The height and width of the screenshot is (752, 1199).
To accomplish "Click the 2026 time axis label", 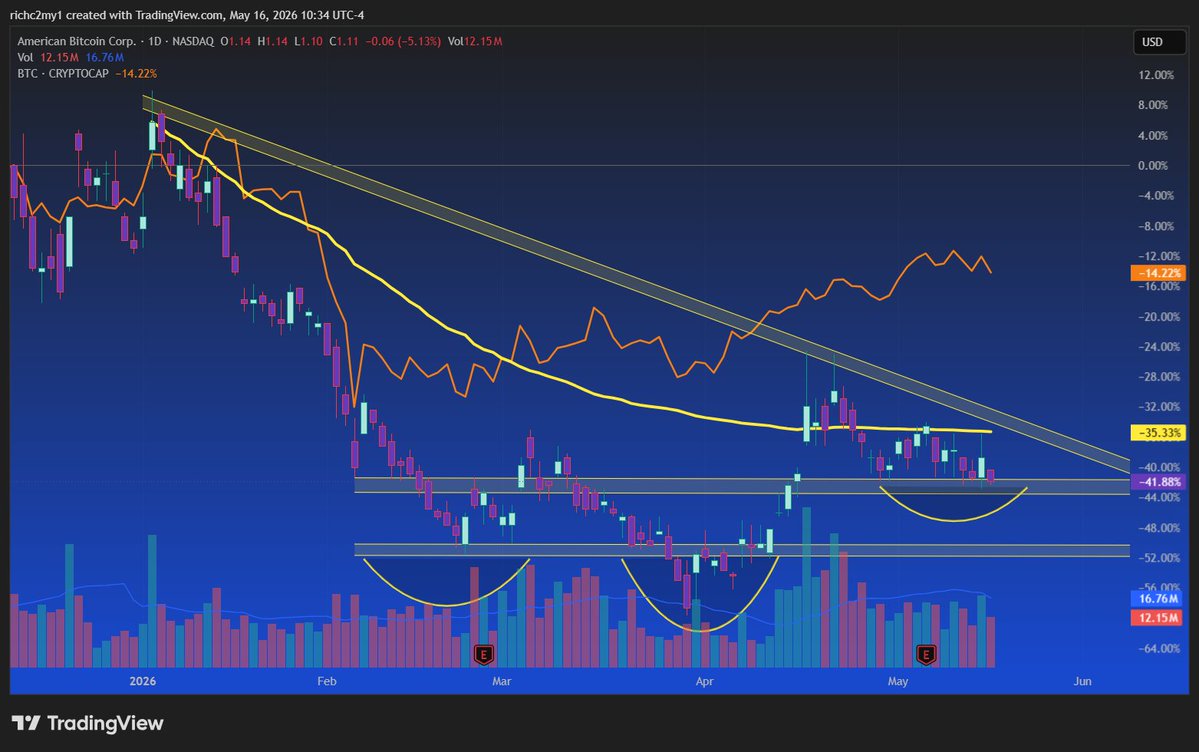I will coord(143,681).
